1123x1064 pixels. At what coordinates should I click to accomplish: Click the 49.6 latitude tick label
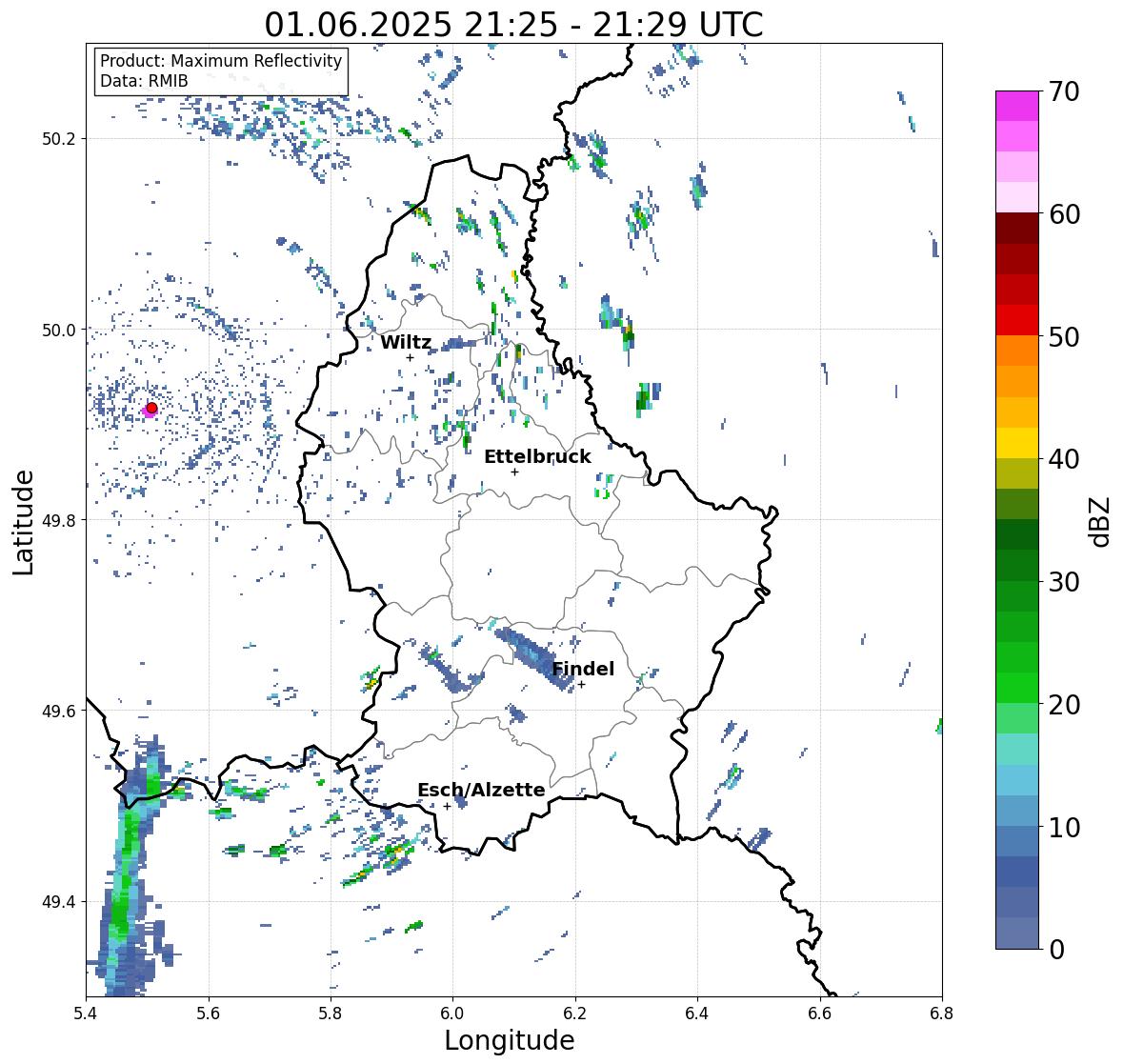(x=59, y=711)
